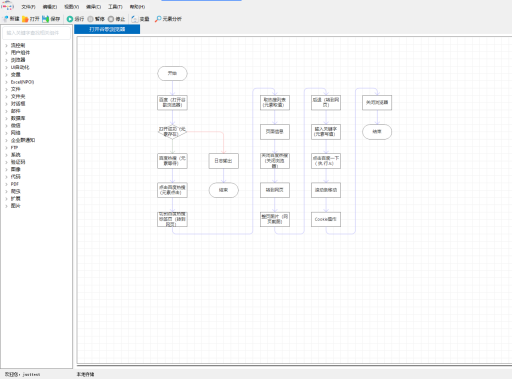
Task: Open 元素分析 magnifier icon
Action: coord(158,19)
